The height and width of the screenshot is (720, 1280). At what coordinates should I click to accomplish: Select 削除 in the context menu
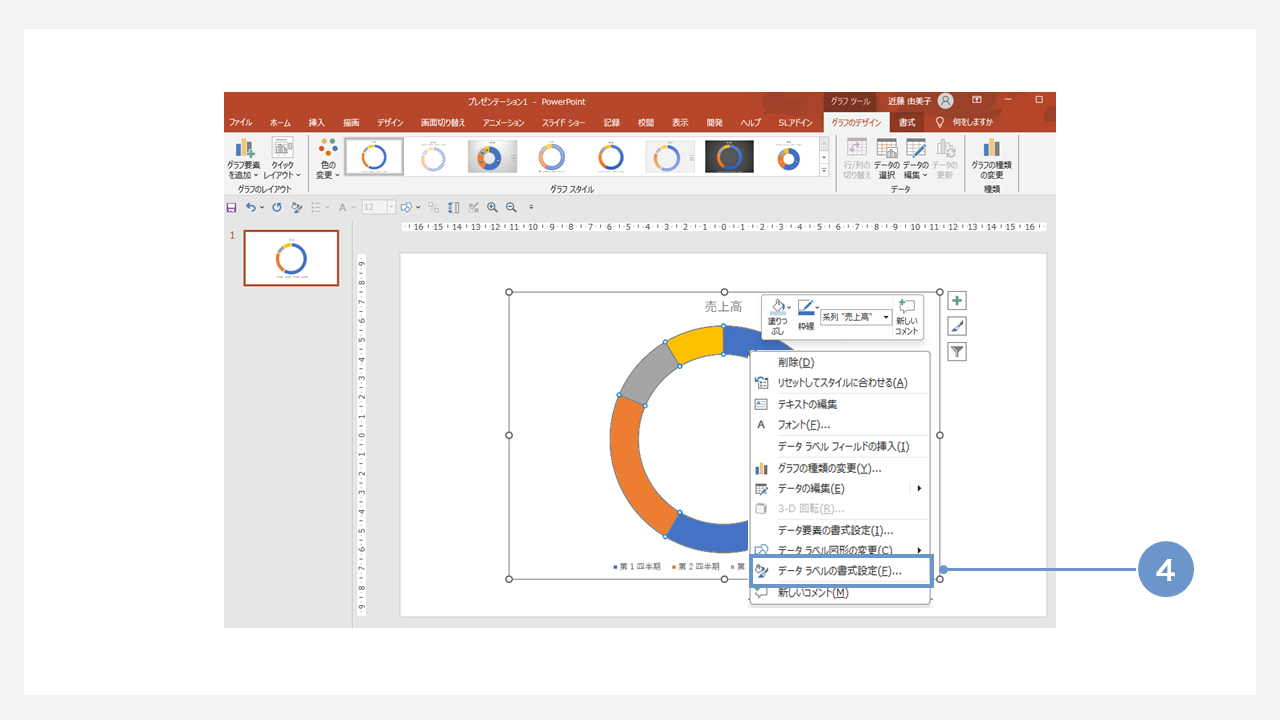[x=796, y=362]
